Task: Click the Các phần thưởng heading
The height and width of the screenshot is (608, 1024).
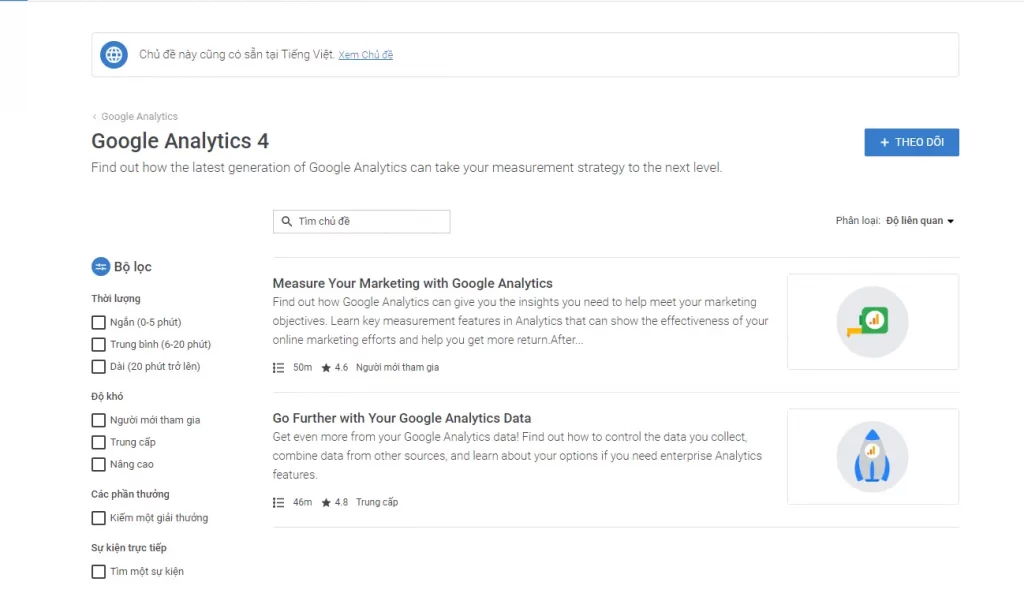Action: pyautogui.click(x=130, y=494)
